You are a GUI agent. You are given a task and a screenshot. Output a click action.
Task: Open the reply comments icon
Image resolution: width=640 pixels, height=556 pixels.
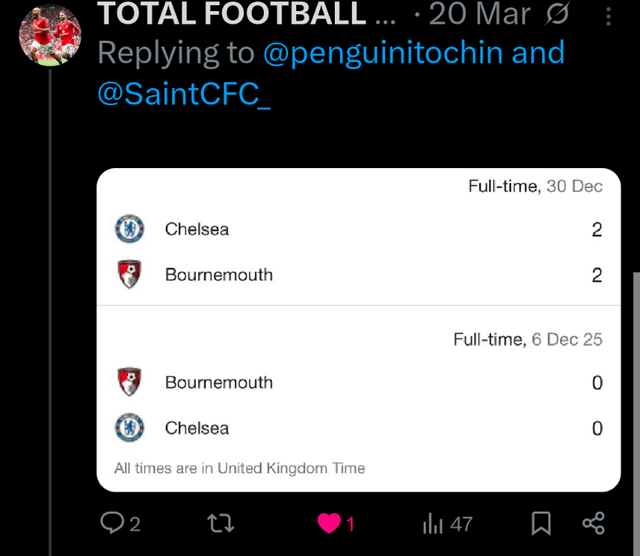point(111,523)
